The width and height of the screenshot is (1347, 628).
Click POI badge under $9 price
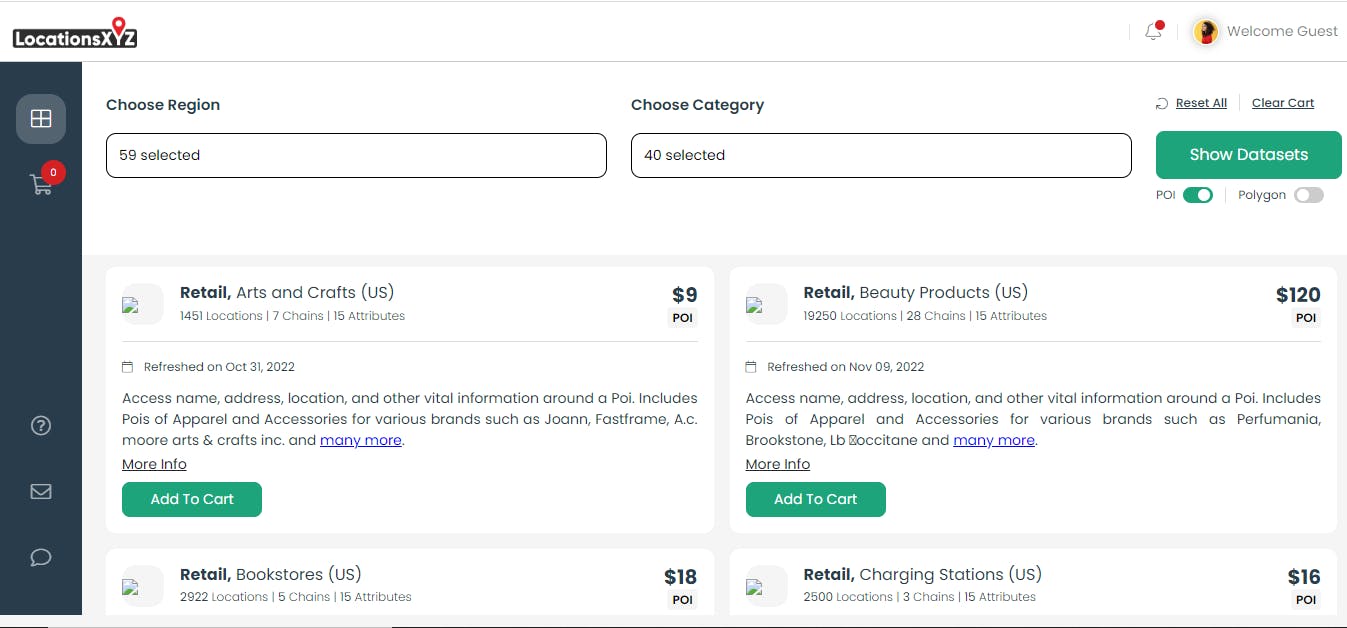pyautogui.click(x=683, y=318)
